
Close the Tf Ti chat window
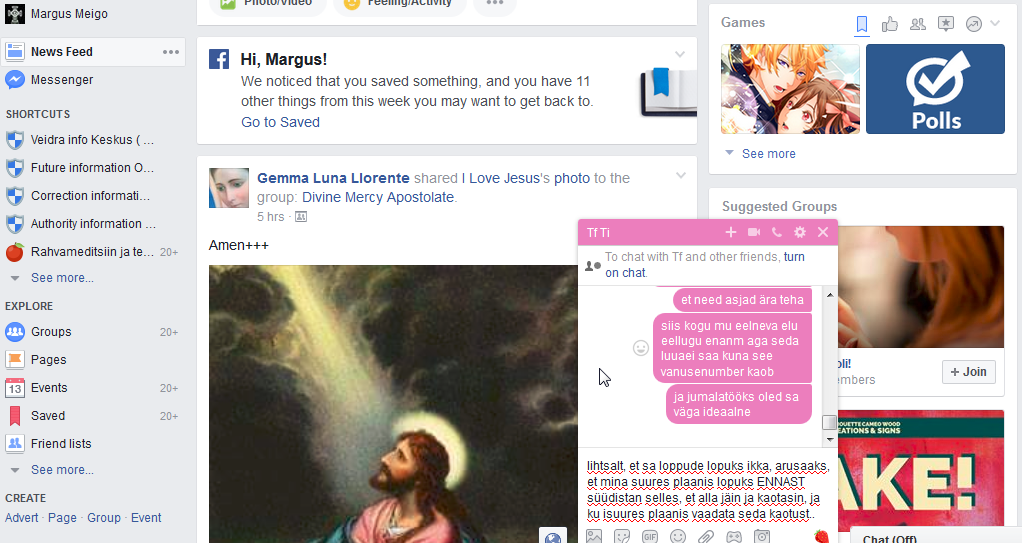[x=823, y=232]
